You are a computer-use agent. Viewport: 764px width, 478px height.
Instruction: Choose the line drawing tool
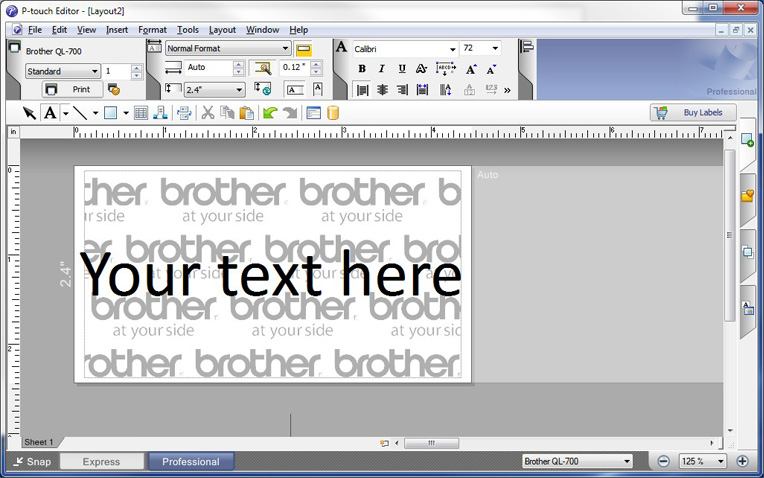80,113
